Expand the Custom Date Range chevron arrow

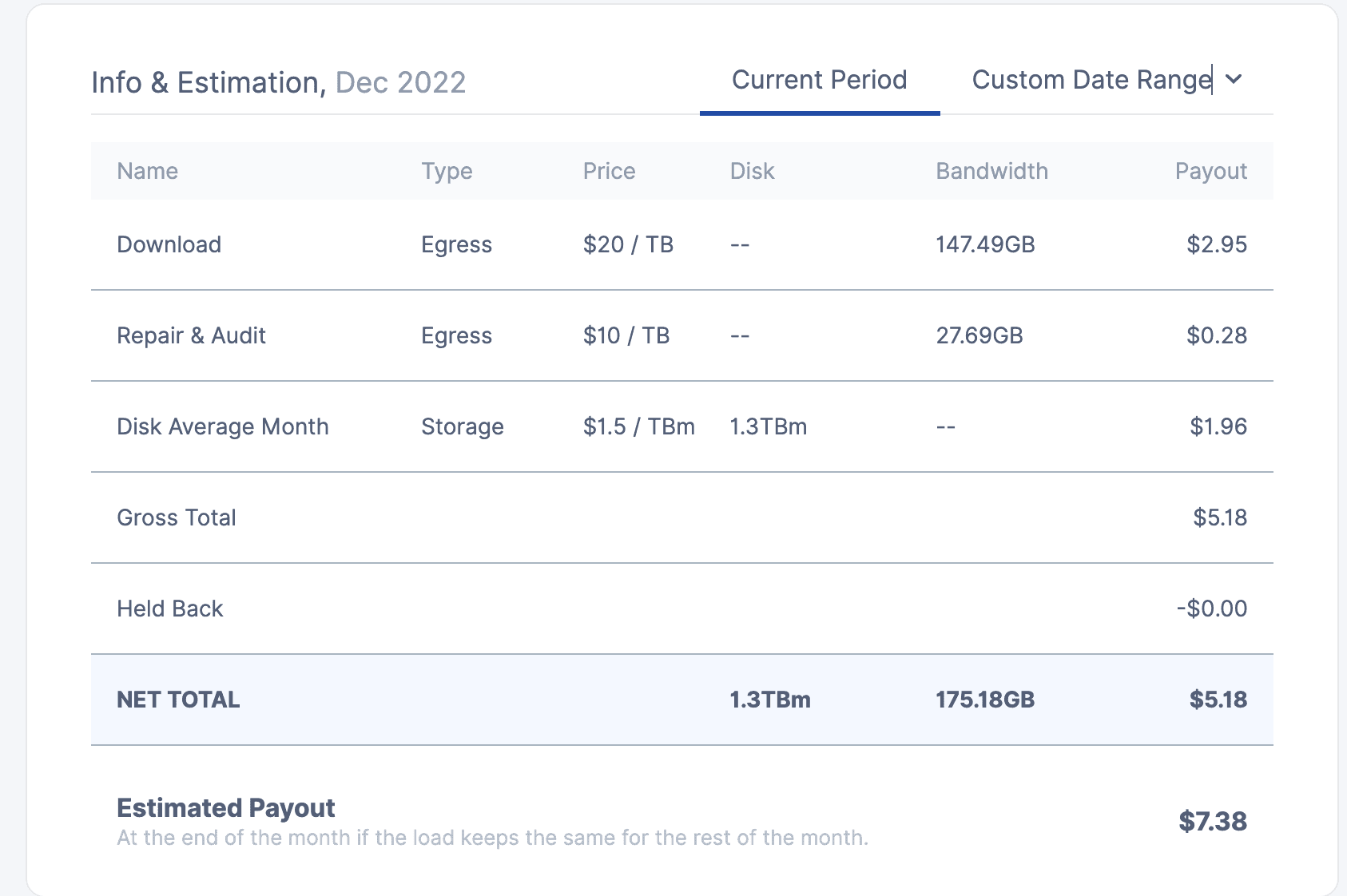click(x=1234, y=79)
